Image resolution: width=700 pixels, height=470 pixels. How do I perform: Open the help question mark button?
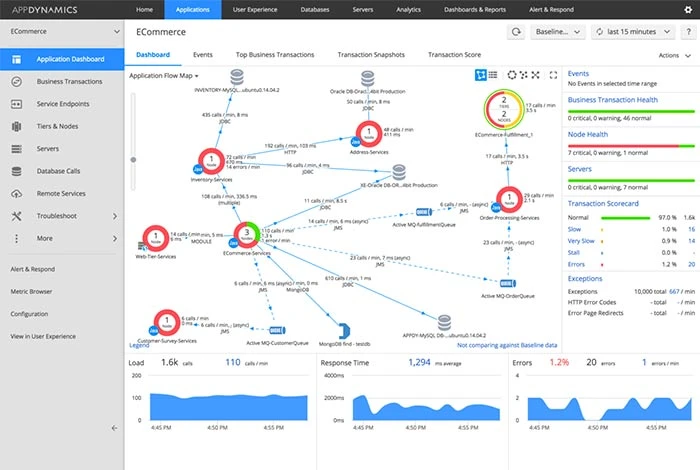(688, 32)
